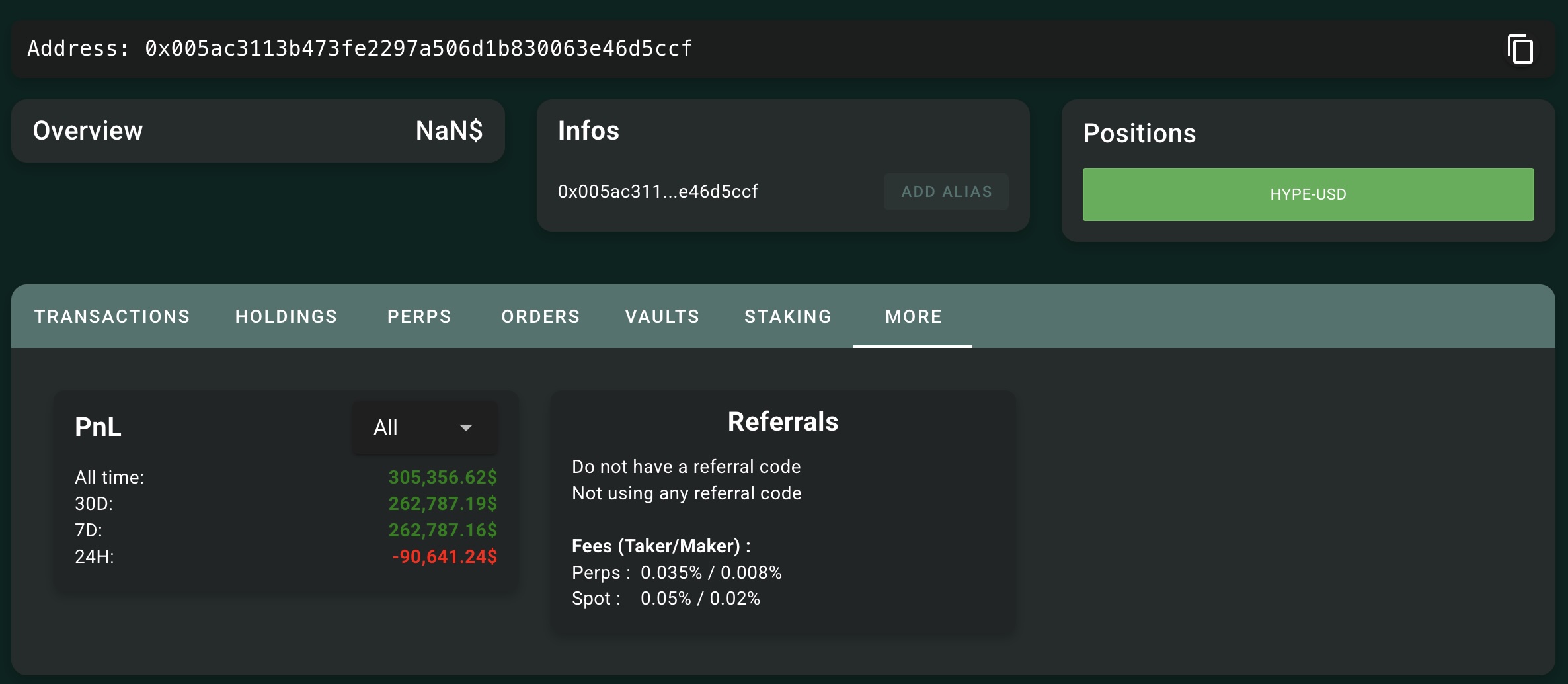
Task: Open the PnL period dropdown showing All
Action: (425, 427)
